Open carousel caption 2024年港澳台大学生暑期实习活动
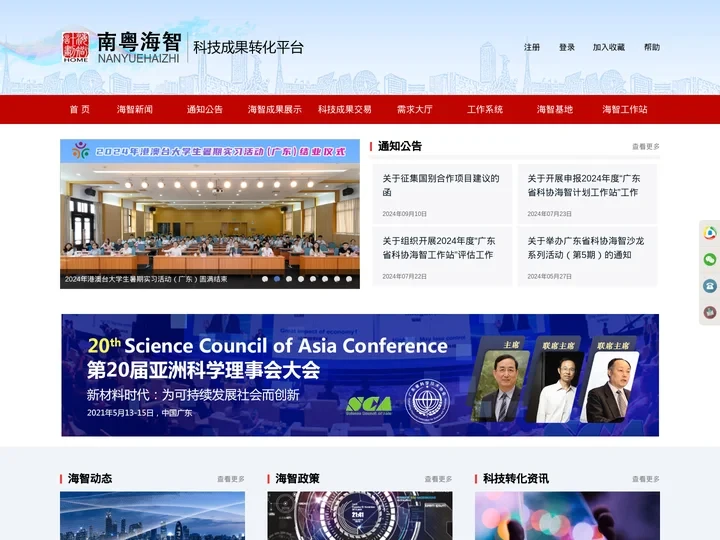This screenshot has width=720, height=540. point(146,279)
